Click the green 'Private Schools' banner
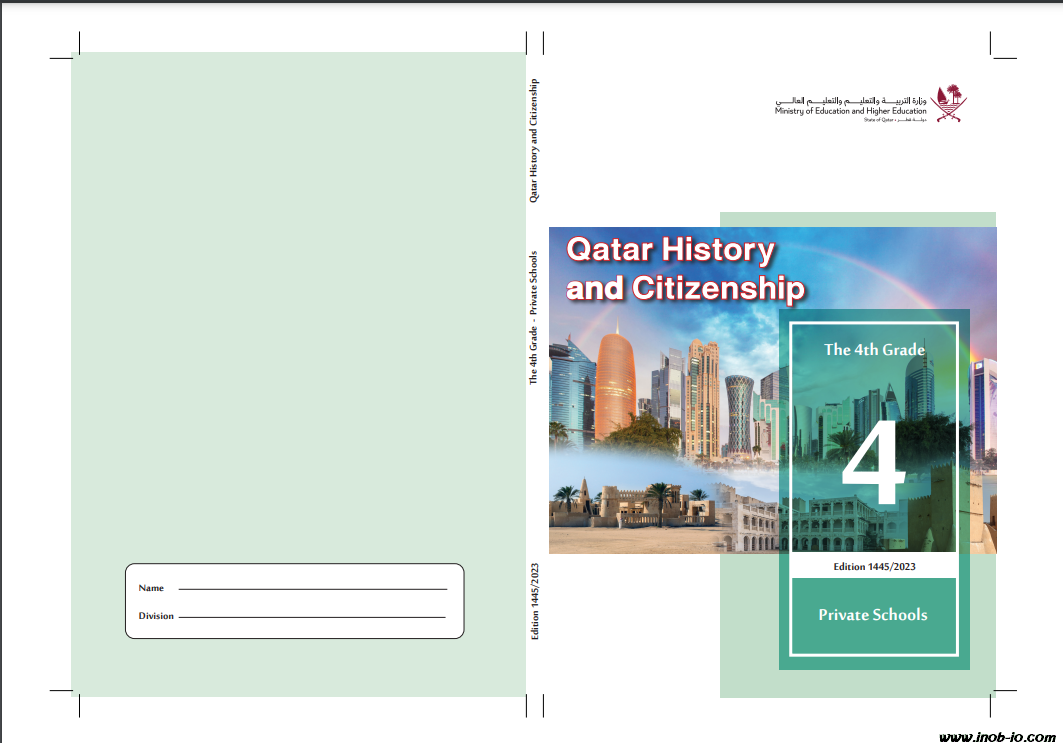This screenshot has width=1063, height=743. tap(873, 615)
